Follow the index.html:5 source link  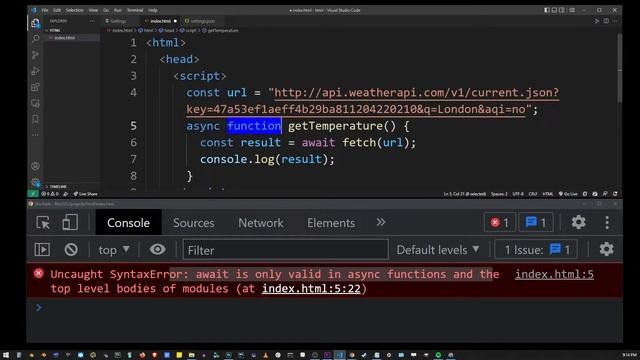tap(554, 274)
